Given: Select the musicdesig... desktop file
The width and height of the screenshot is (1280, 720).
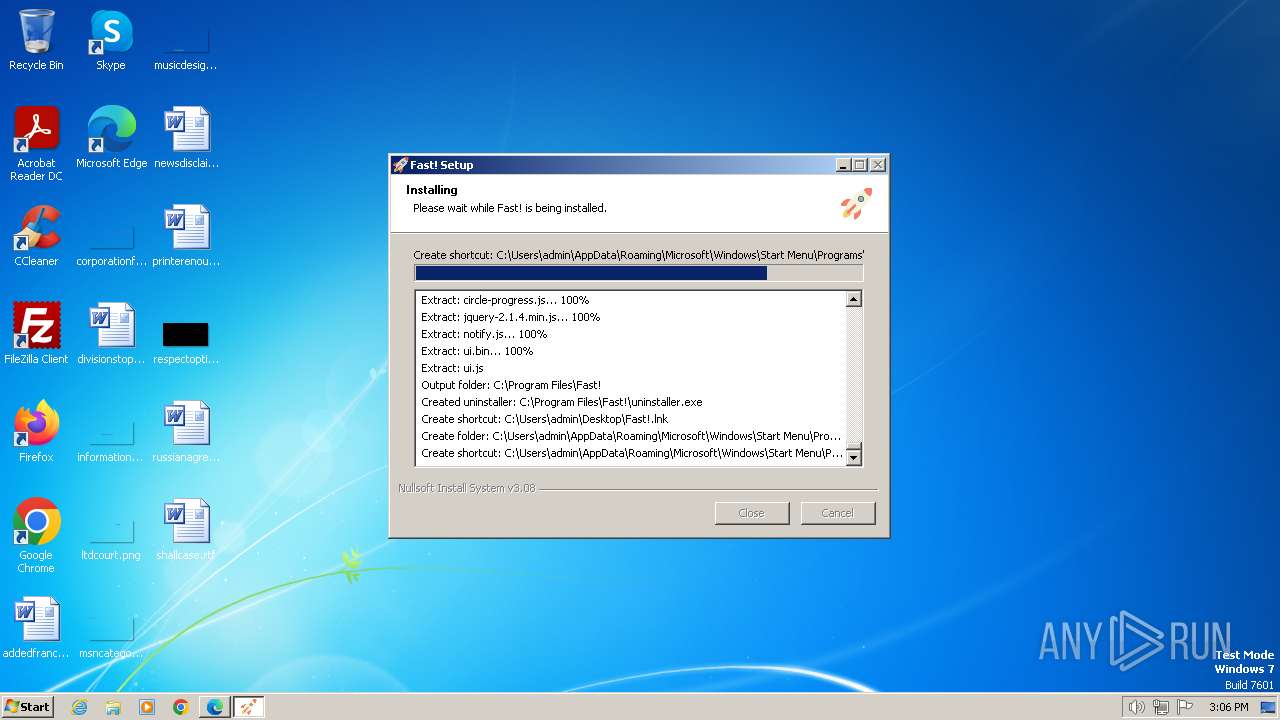Looking at the screenshot, I should tap(185, 40).
